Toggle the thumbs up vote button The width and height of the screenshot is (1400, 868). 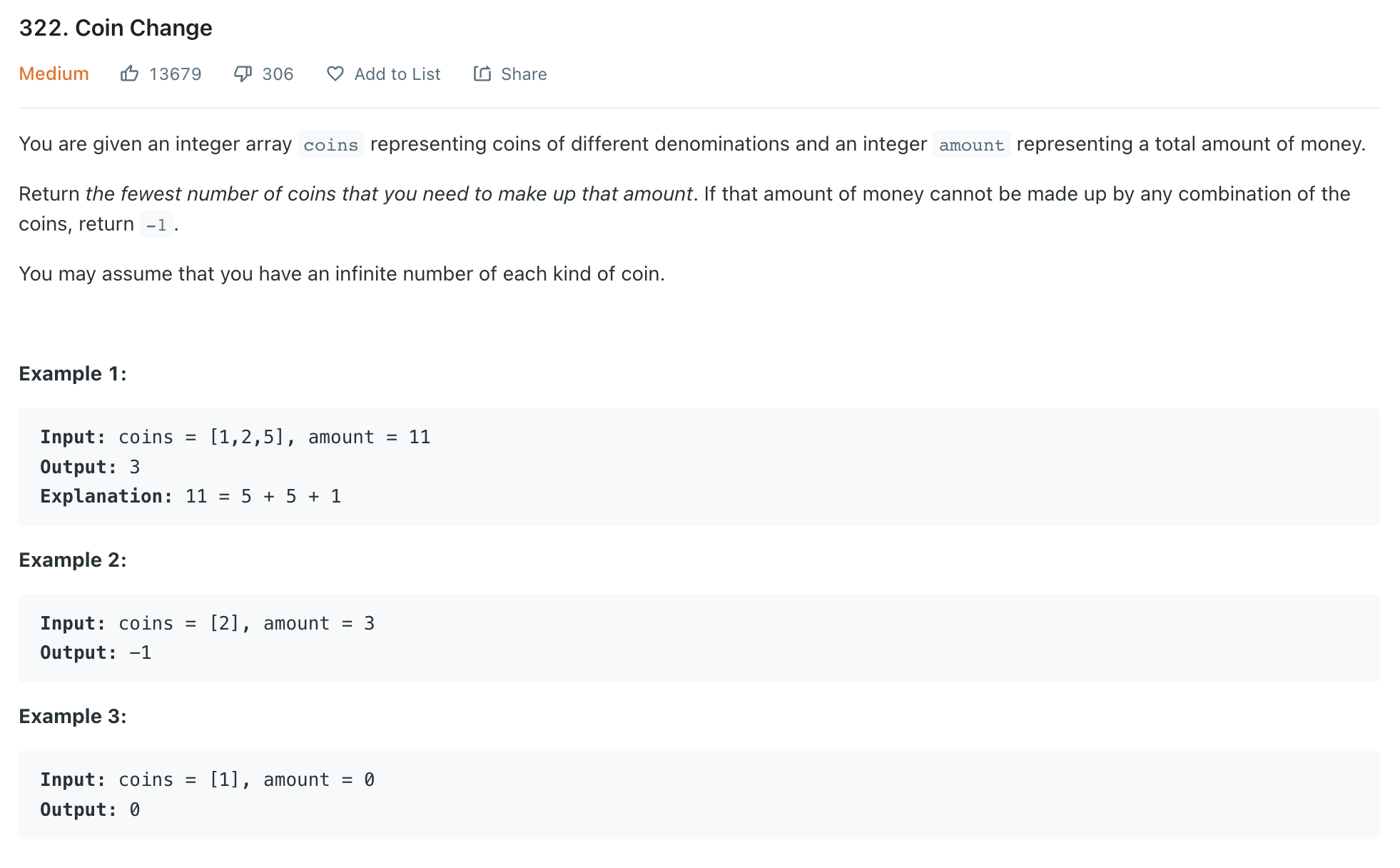click(131, 74)
